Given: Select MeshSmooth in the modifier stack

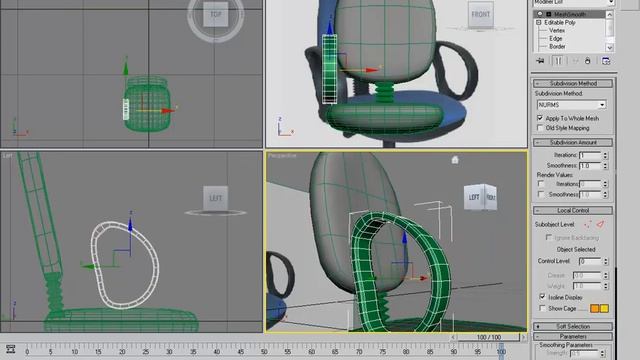Looking at the screenshot, I should 570,14.
